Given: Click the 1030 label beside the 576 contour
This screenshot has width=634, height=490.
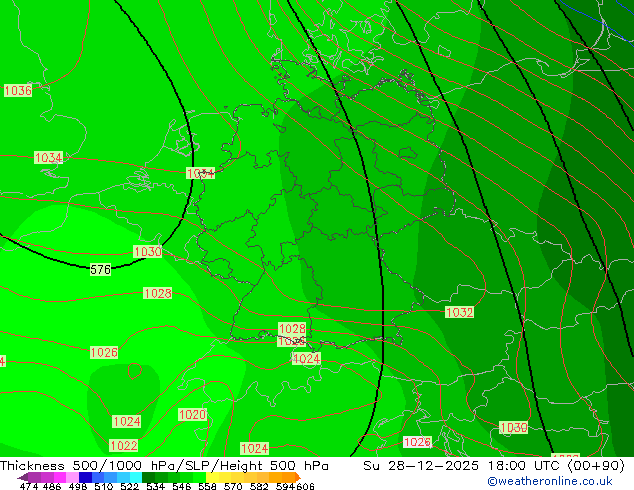Looking at the screenshot, I should (x=148, y=251).
